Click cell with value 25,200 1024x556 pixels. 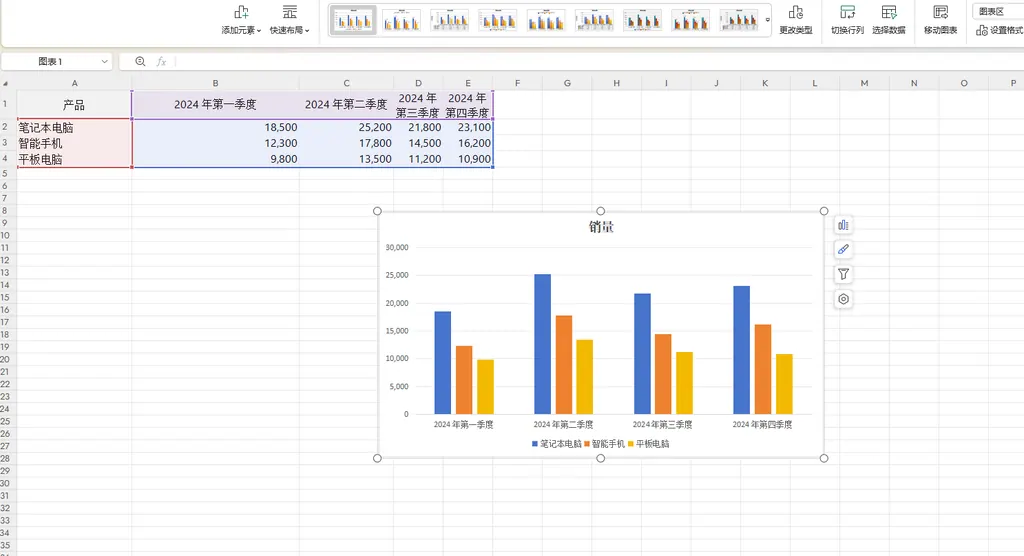pyautogui.click(x=346, y=127)
